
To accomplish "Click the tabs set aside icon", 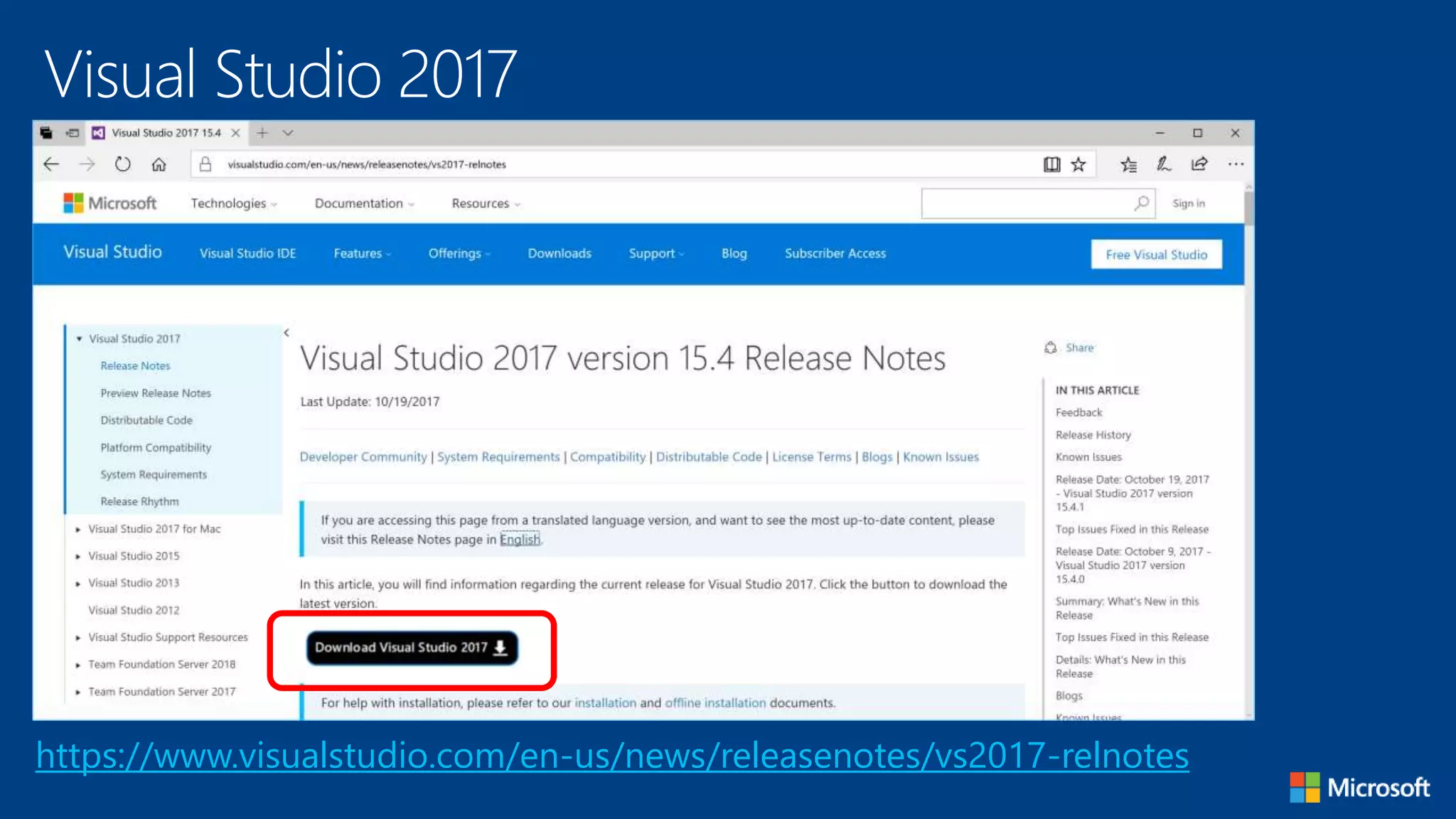I will [46, 133].
